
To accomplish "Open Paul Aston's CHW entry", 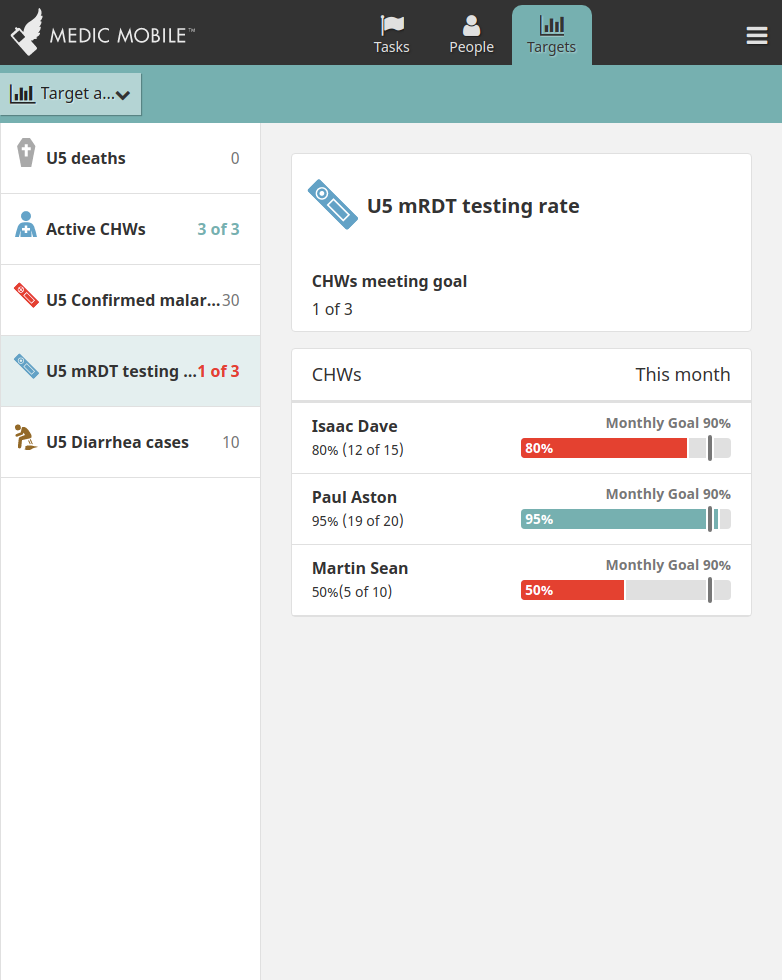I will point(521,509).
